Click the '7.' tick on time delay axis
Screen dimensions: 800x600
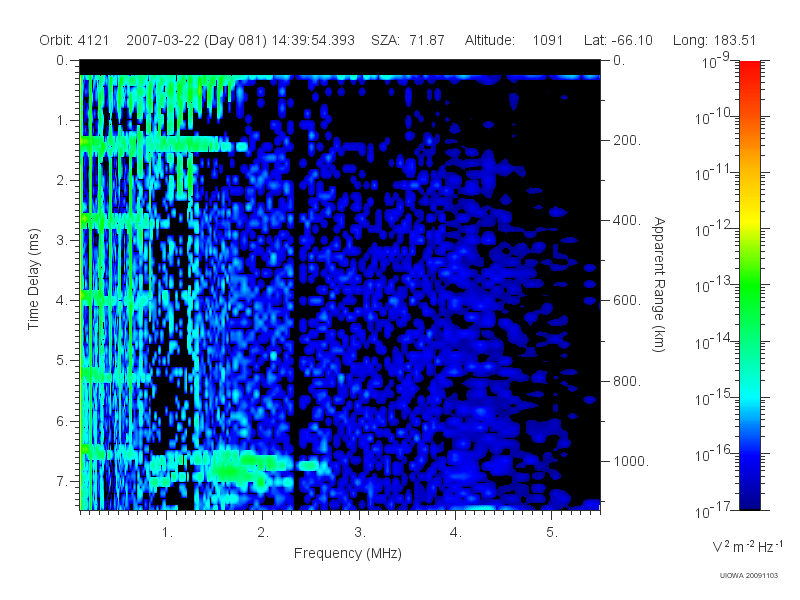pos(62,481)
